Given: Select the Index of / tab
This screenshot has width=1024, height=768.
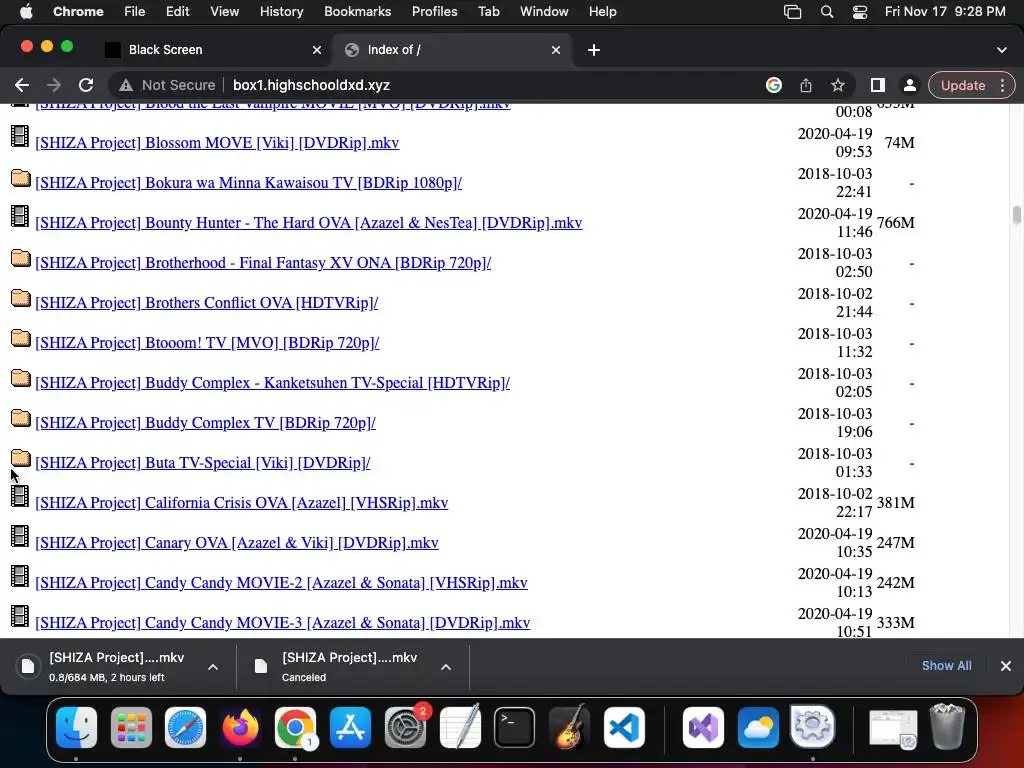Looking at the screenshot, I should pyautogui.click(x=451, y=50).
